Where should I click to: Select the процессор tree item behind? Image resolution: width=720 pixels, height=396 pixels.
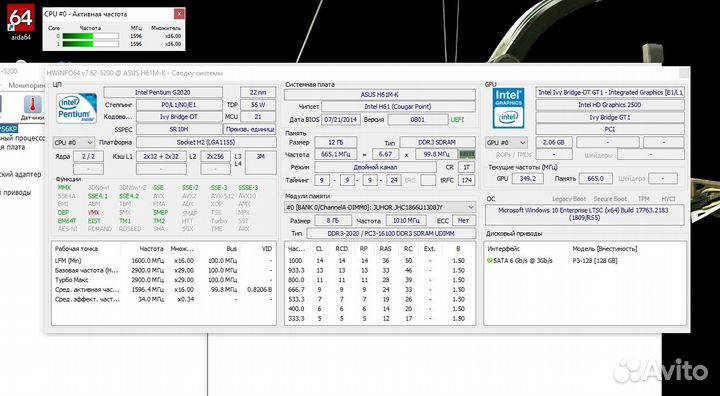[22, 138]
